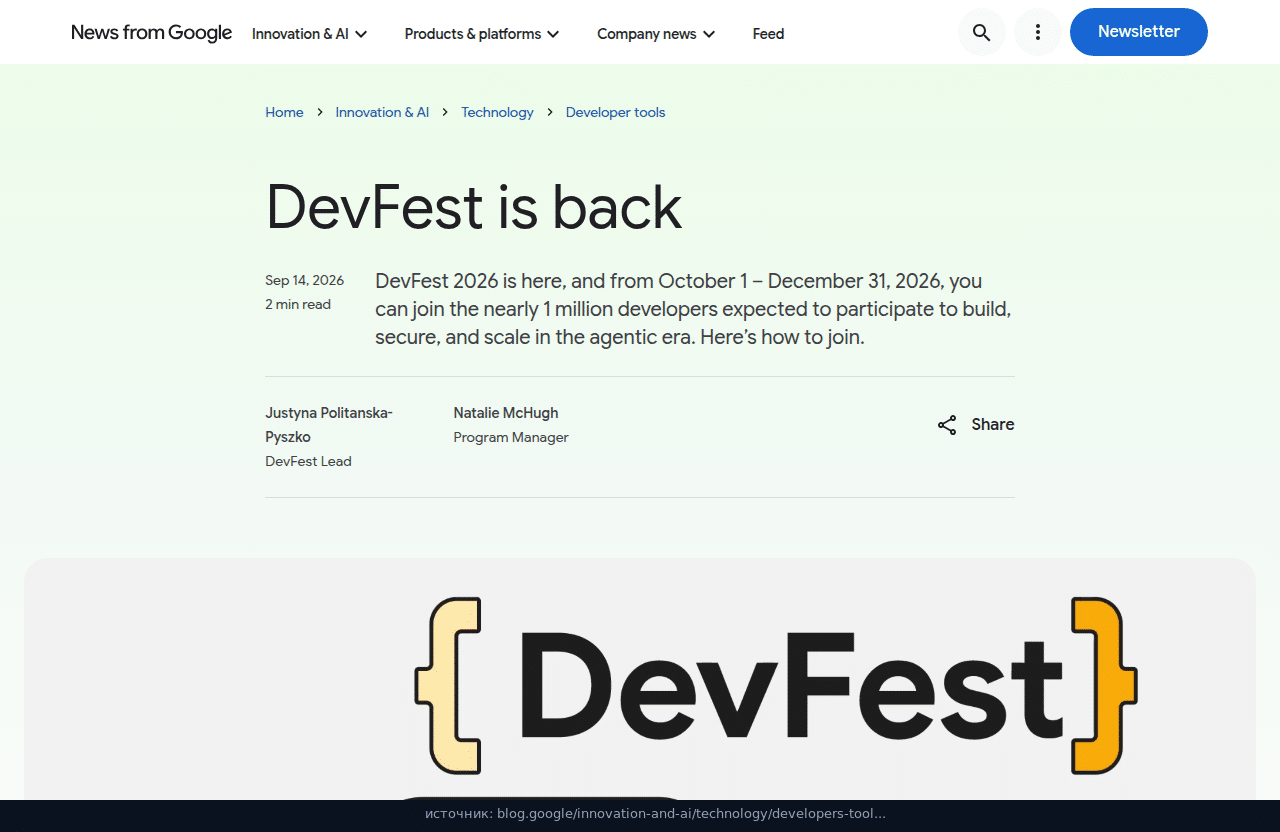This screenshot has height=832, width=1280.
Task: Click the Sep 14, 2026 date
Action: click(x=304, y=280)
